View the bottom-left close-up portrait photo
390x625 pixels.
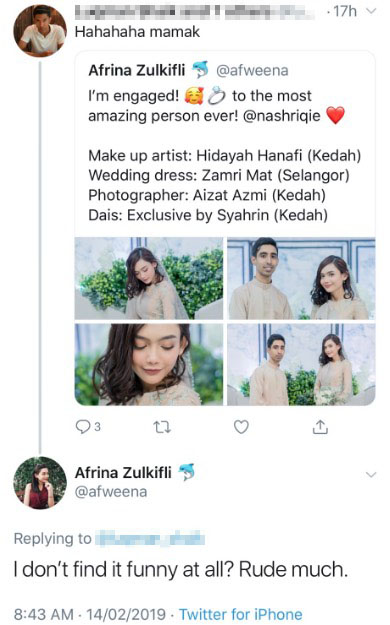(x=149, y=364)
